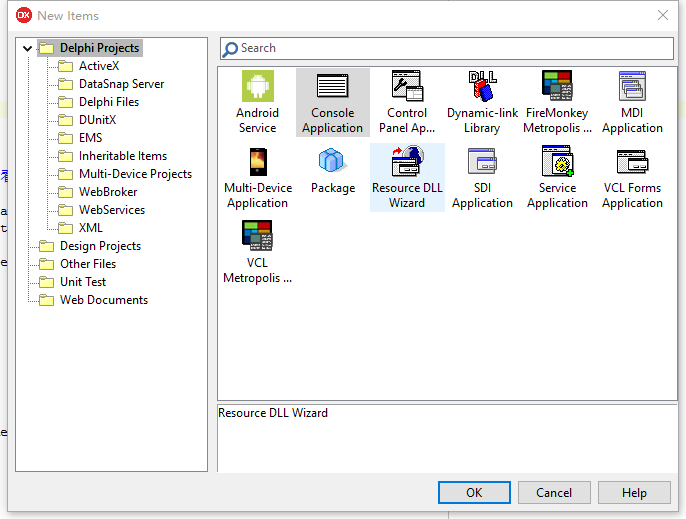The image size is (686, 519).
Task: Select the Multi-Device Application icon
Action: coord(258,161)
